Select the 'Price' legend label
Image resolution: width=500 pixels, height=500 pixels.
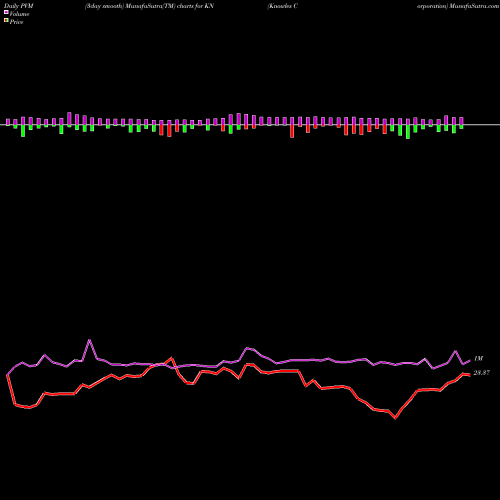click(x=16, y=22)
